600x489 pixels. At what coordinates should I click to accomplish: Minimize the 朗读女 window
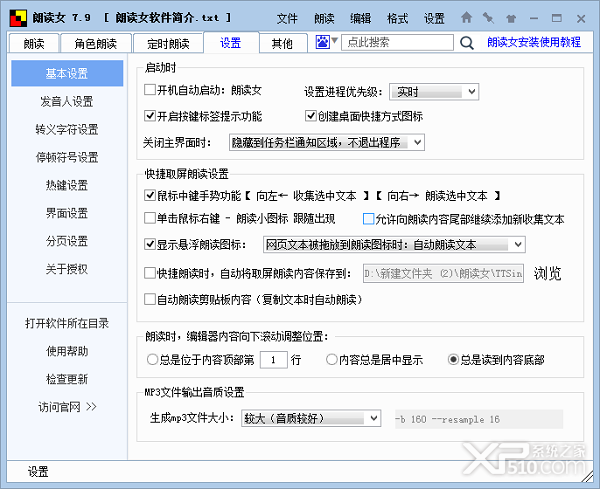click(535, 18)
